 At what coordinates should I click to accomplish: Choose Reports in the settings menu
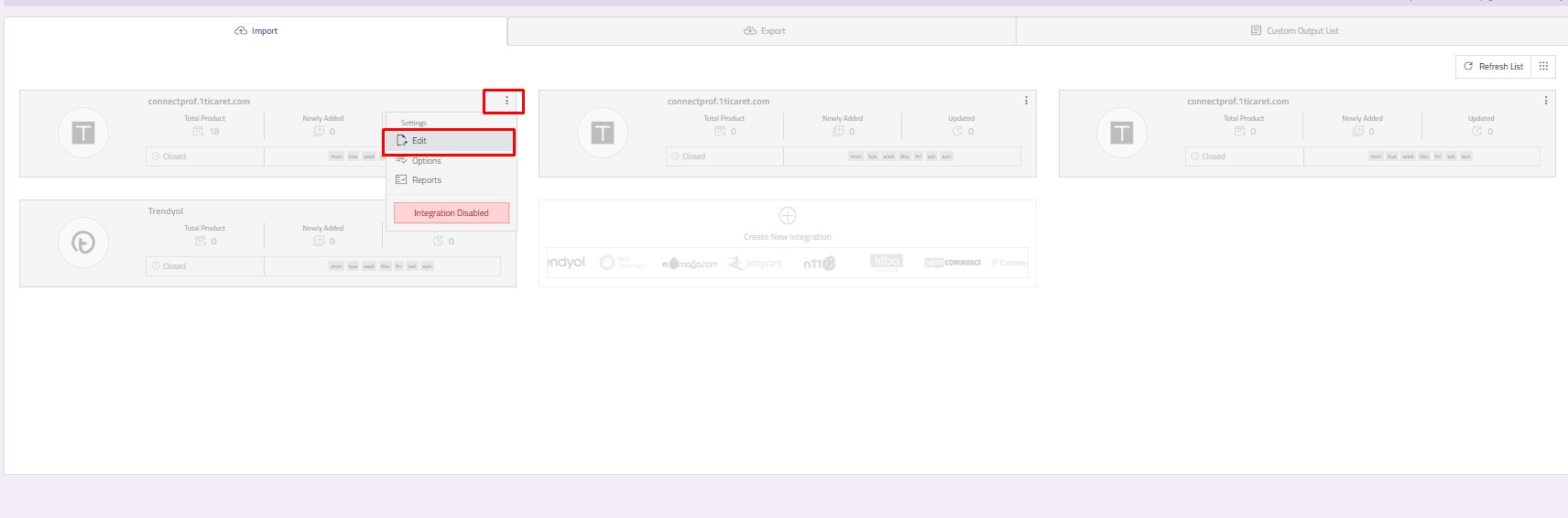click(426, 180)
